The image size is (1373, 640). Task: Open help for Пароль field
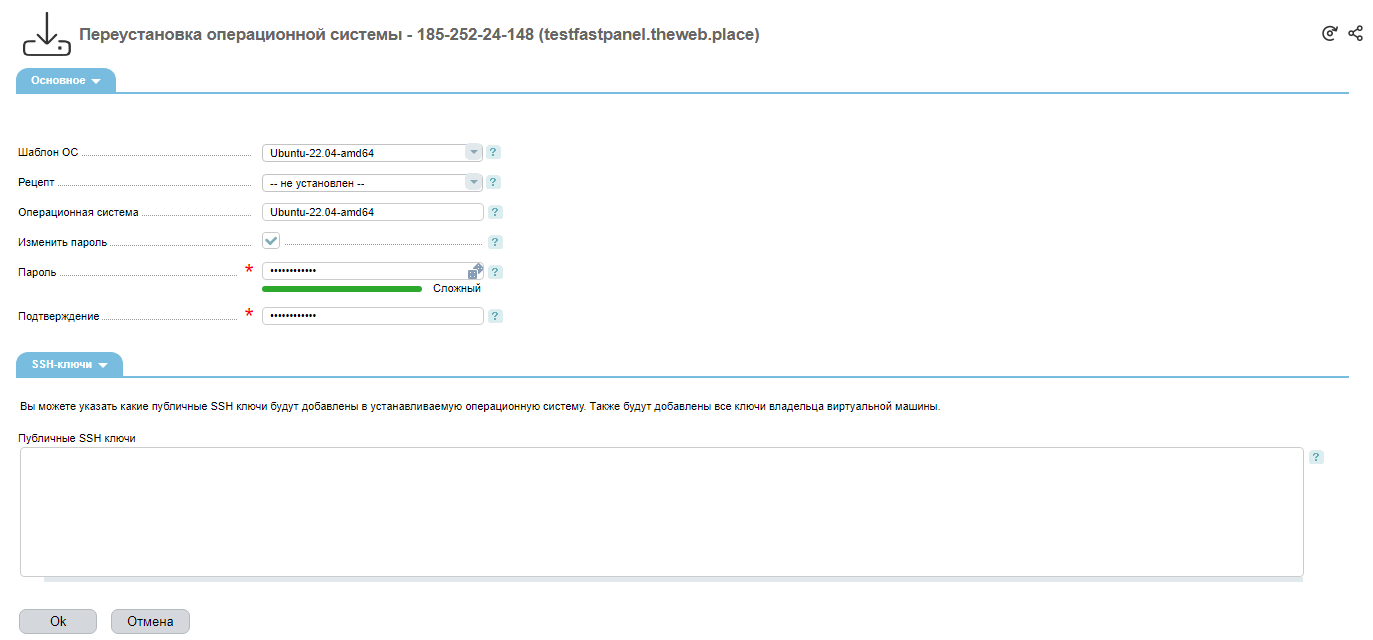pyautogui.click(x=496, y=272)
